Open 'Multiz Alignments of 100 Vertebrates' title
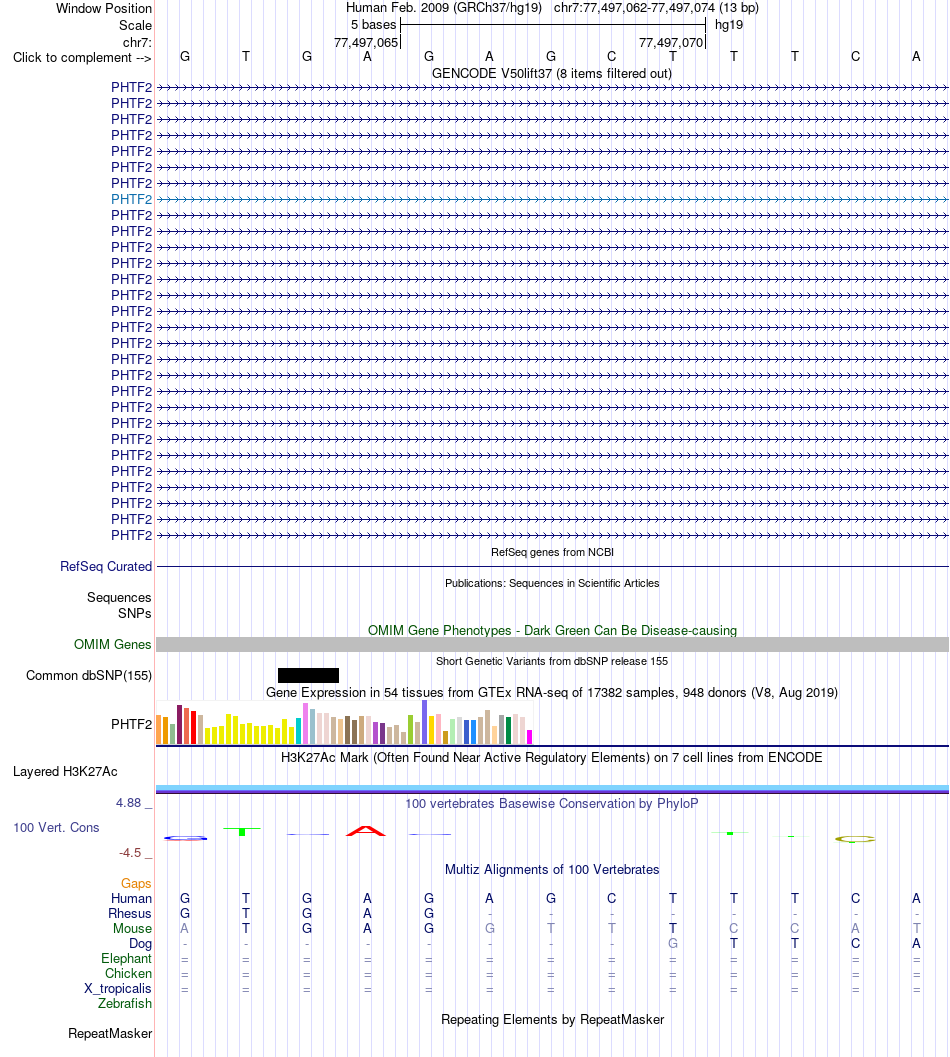The width and height of the screenshot is (950, 1057). tap(552, 870)
